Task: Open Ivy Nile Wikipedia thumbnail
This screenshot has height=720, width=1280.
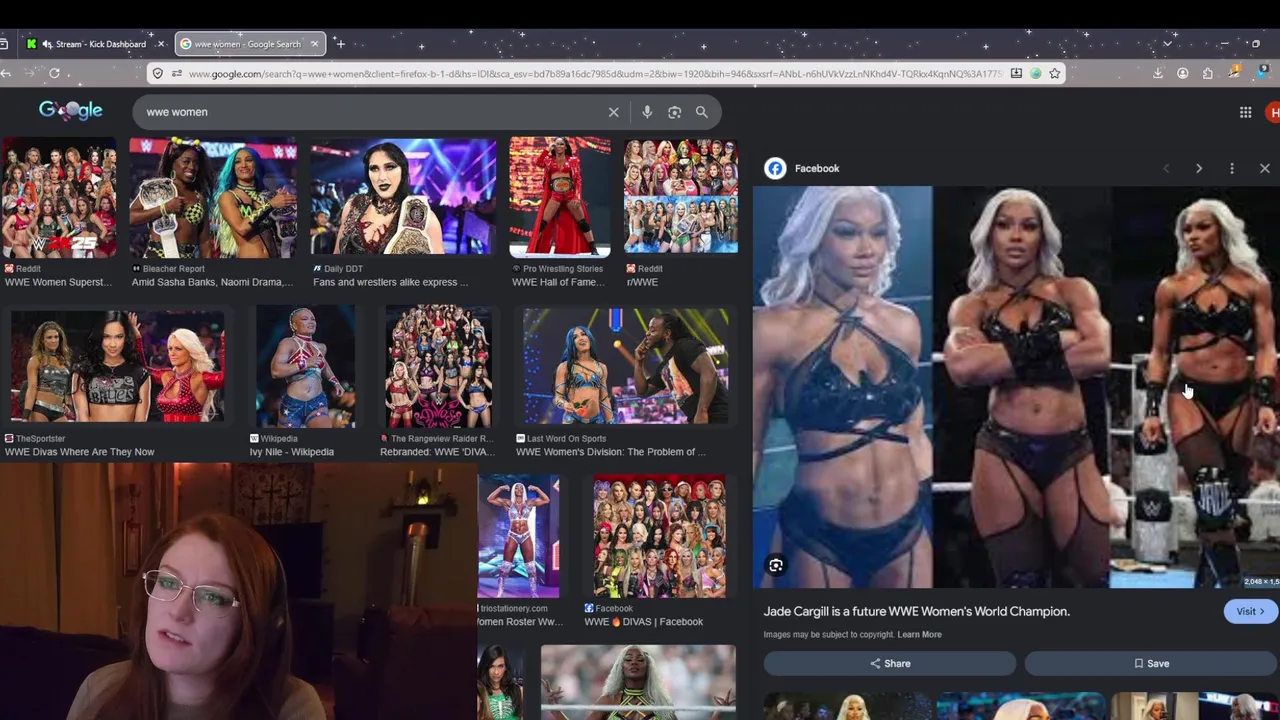Action: pos(305,366)
